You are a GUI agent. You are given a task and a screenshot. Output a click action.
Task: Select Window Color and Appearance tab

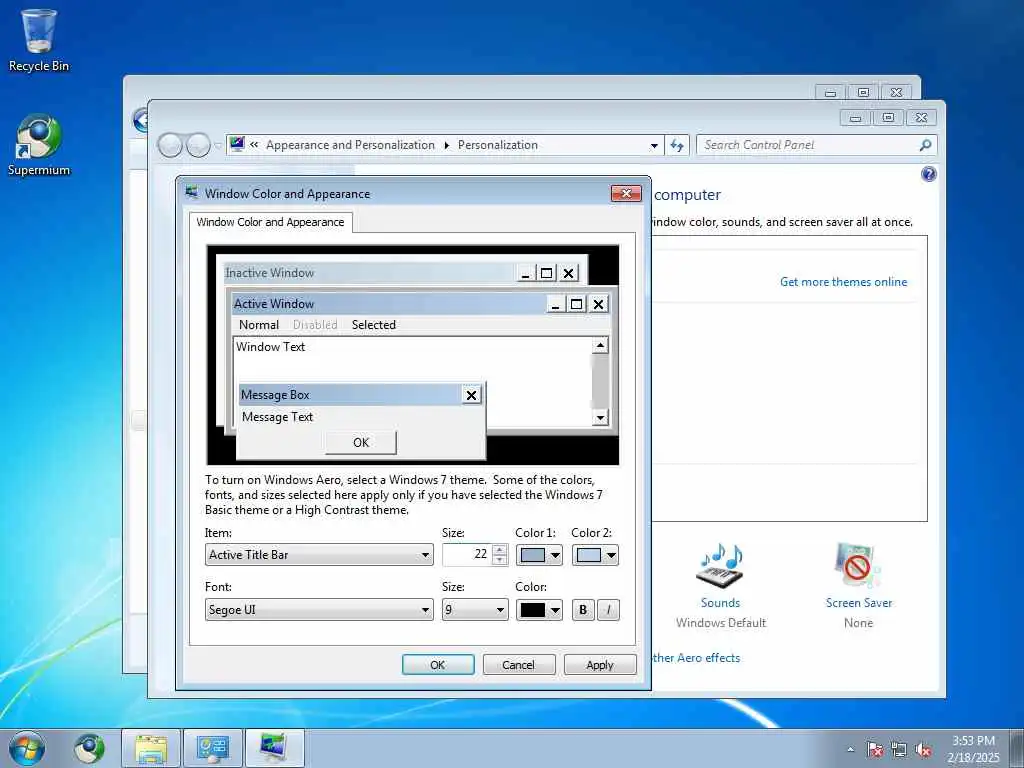(270, 222)
